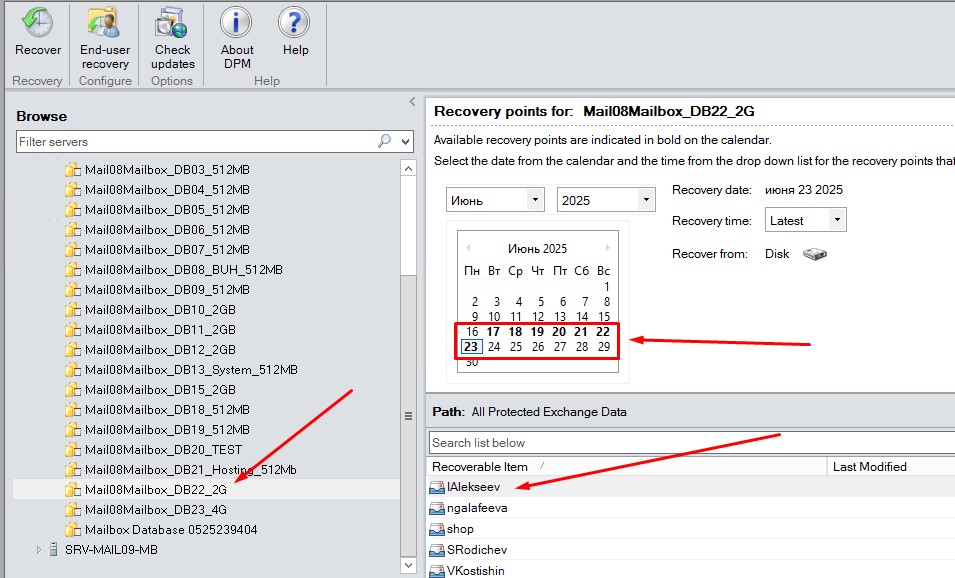The width and height of the screenshot is (955, 578).
Task: Select the IAlekseev mailbox item
Action: (474, 487)
